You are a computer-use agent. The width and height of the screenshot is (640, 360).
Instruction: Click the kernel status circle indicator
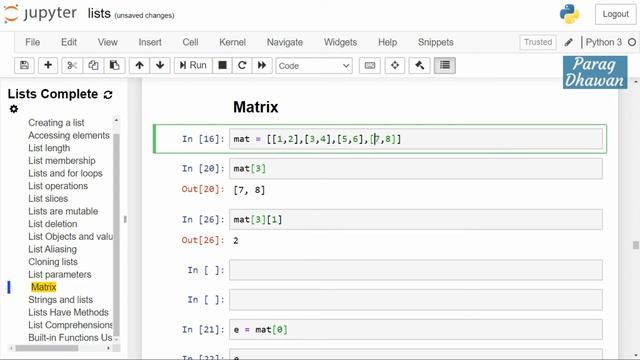point(632,42)
